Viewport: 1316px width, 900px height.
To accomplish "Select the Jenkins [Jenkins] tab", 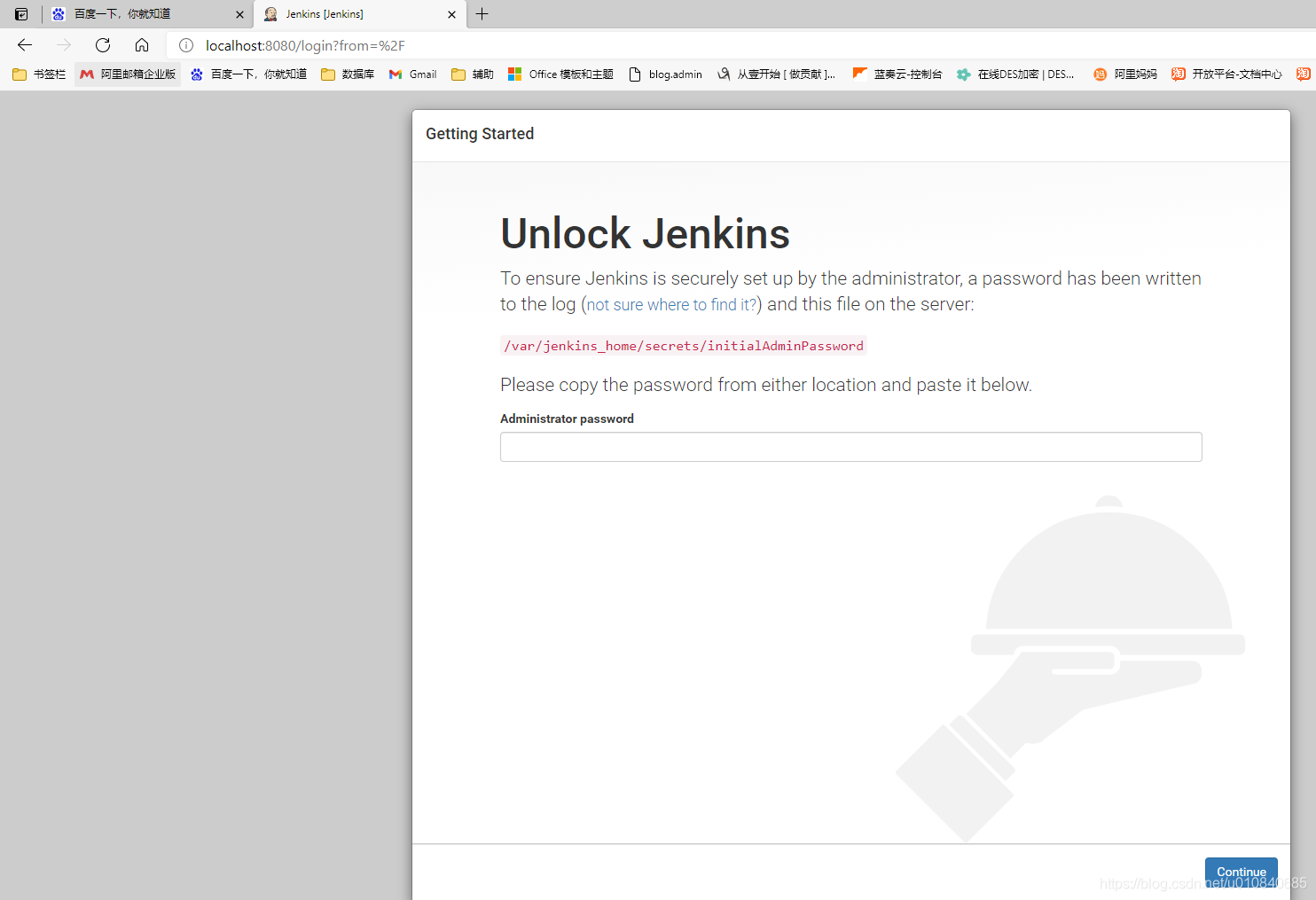I will [x=359, y=14].
